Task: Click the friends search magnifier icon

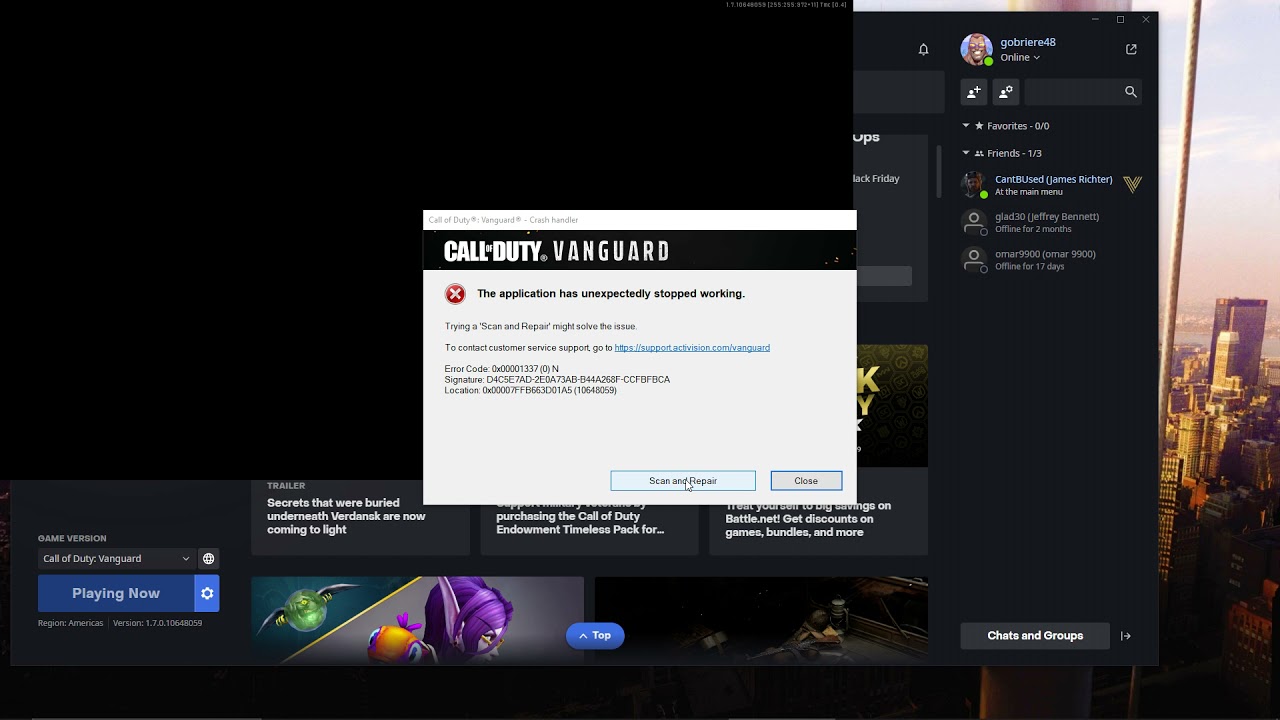Action: pos(1131,92)
